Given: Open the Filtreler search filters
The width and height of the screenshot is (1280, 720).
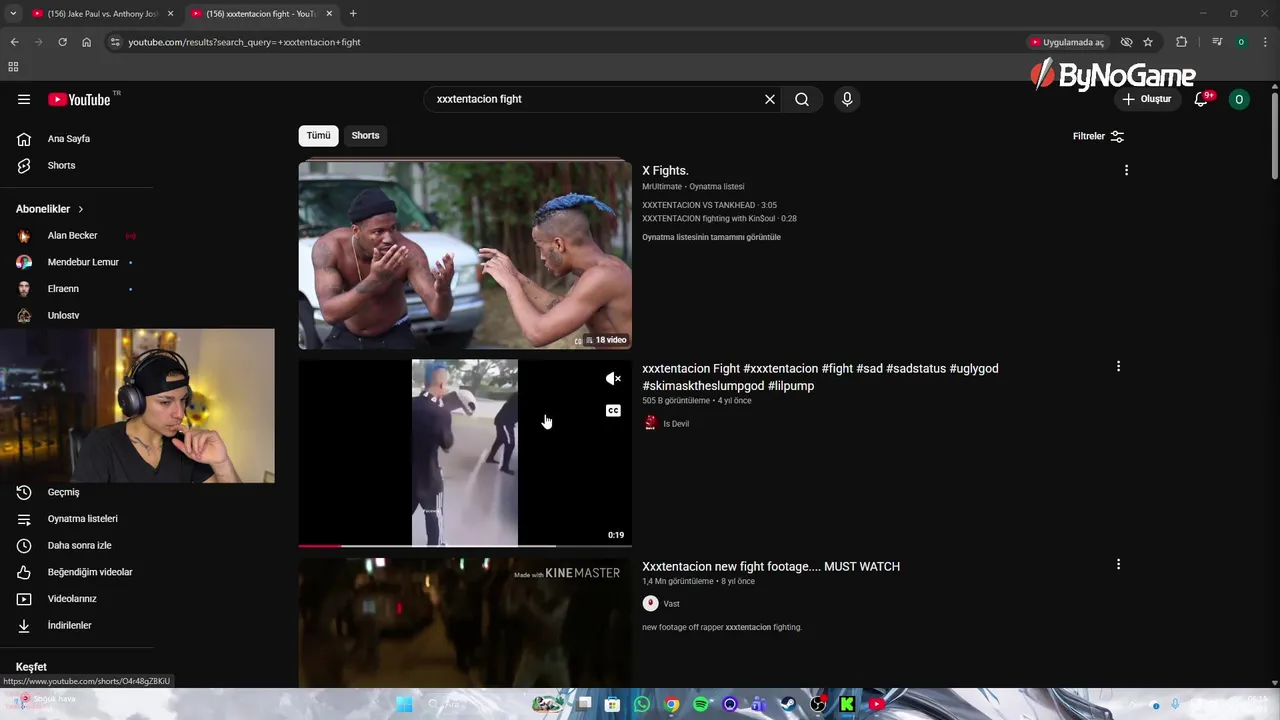Looking at the screenshot, I should [1098, 136].
